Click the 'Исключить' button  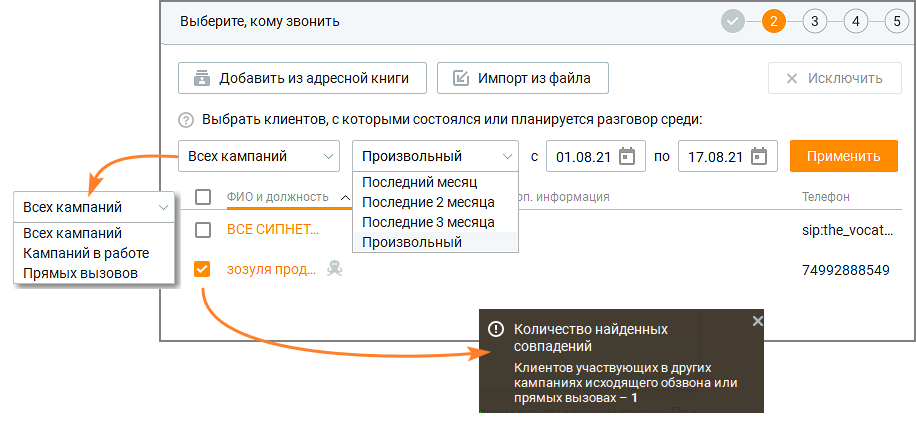(x=835, y=78)
